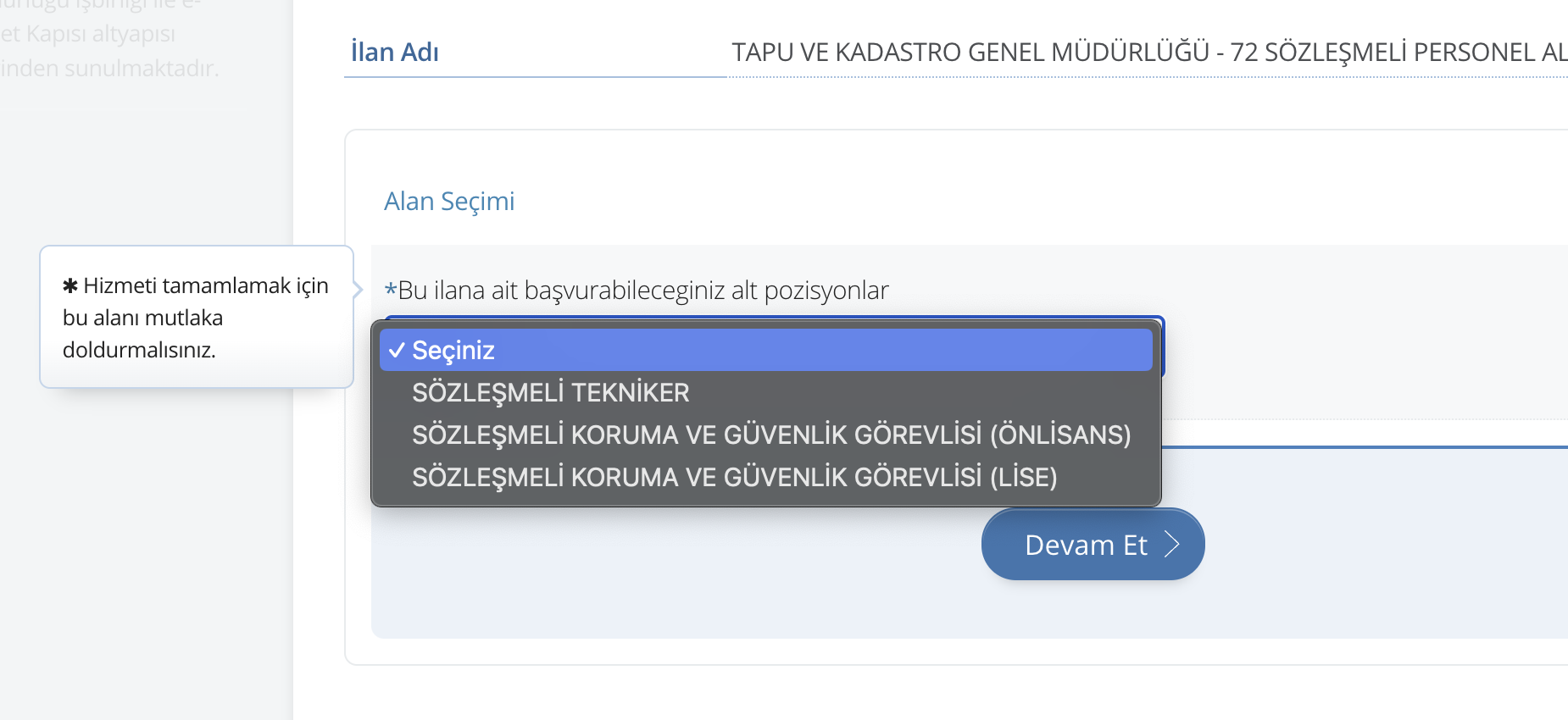This screenshot has width=1568, height=720.
Task: Click the 'başvurabileceginiz alt pozisyonlar' field label
Action: pos(637,290)
